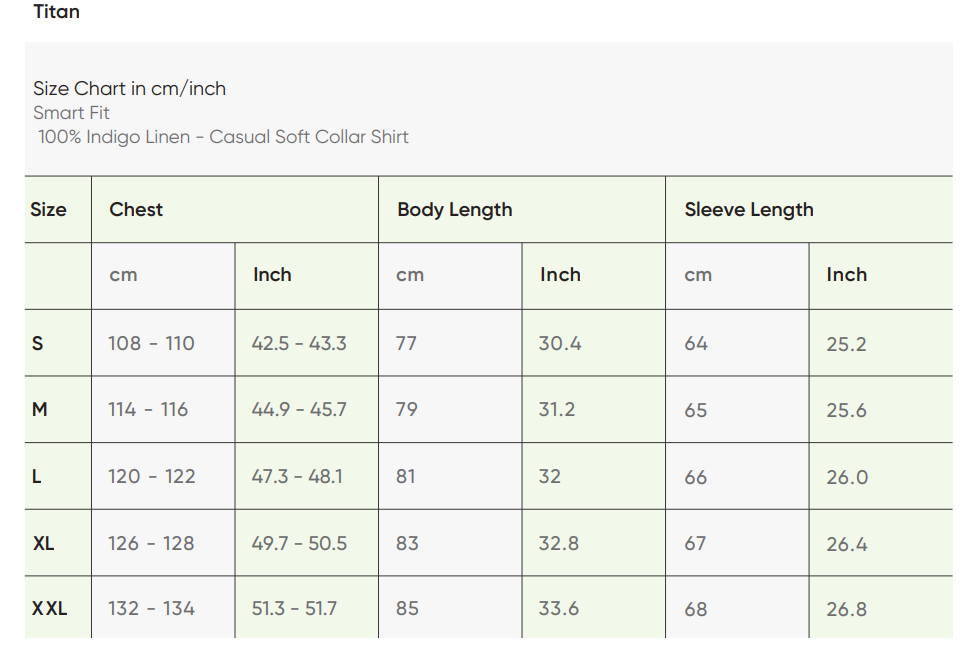Click the Titan heading text

point(56,12)
